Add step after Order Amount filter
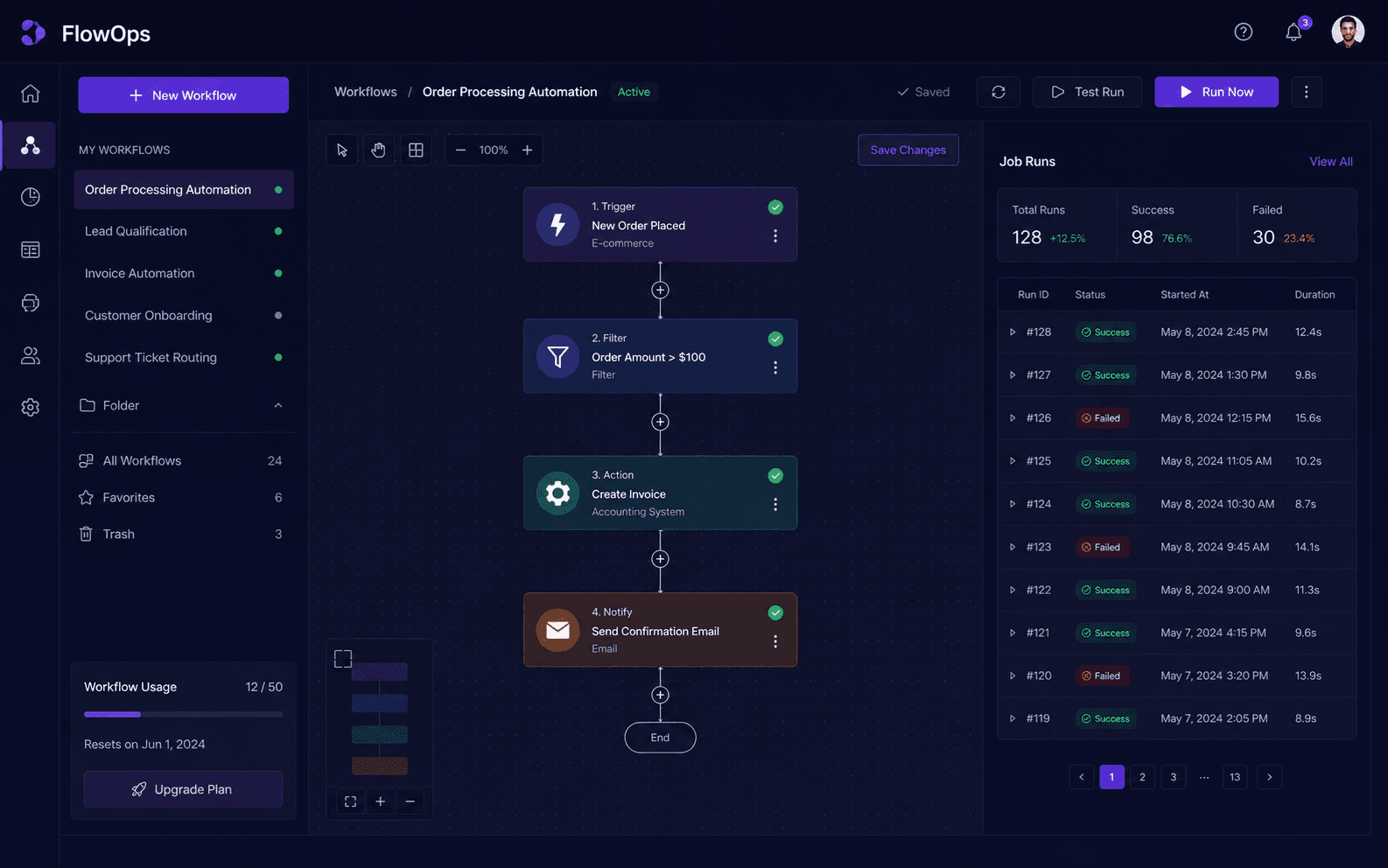1388x868 pixels. pos(660,422)
